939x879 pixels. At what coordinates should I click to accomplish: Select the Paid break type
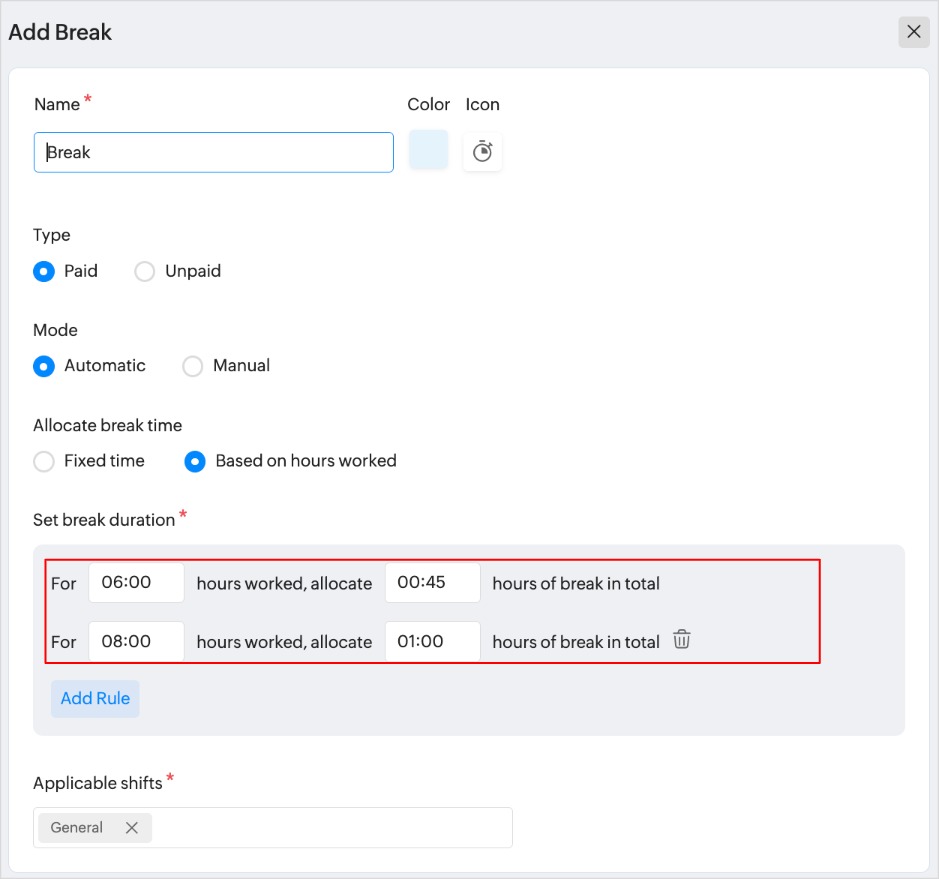44,271
